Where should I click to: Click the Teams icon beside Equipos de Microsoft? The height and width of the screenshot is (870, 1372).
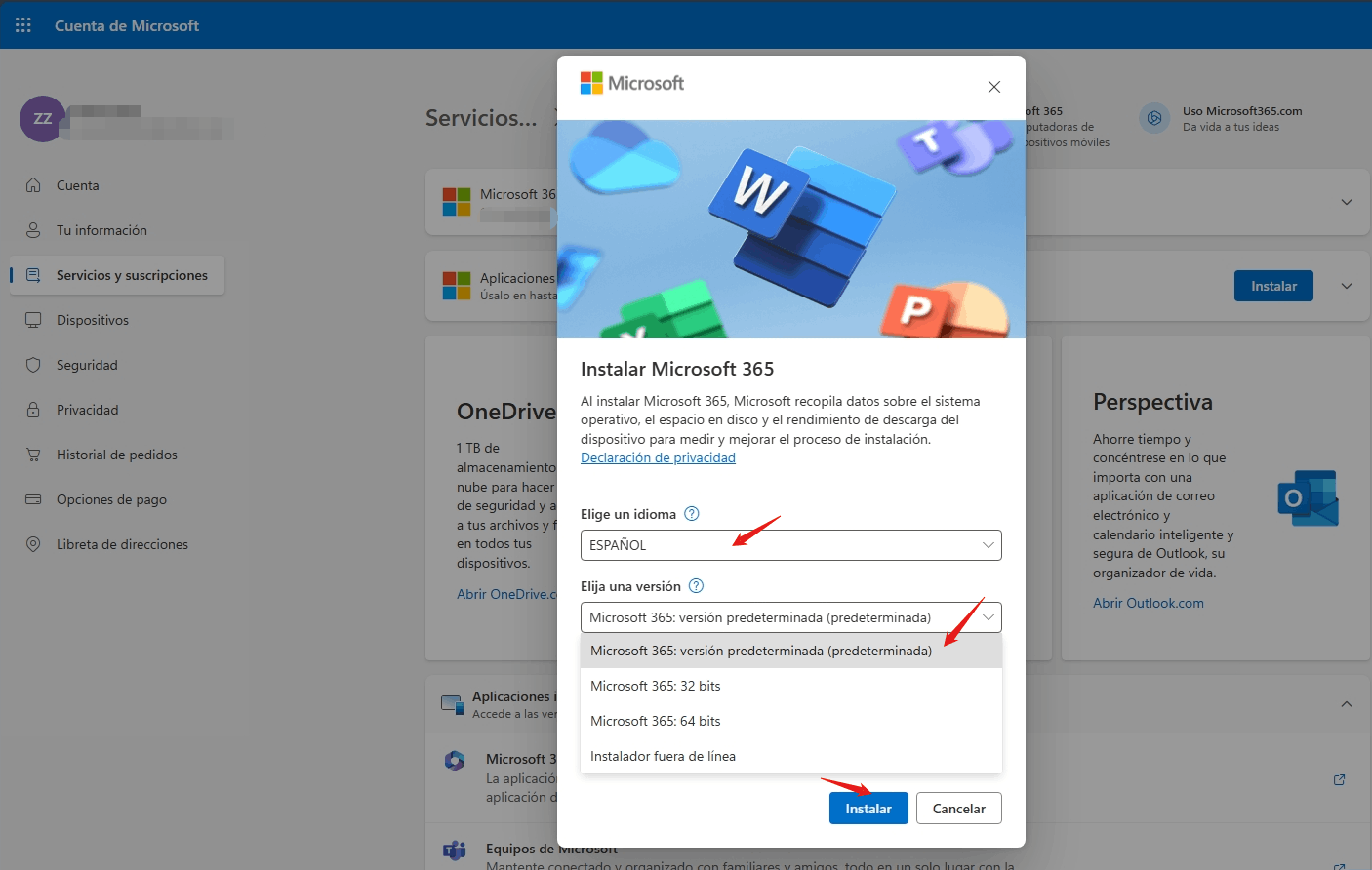coord(455,850)
